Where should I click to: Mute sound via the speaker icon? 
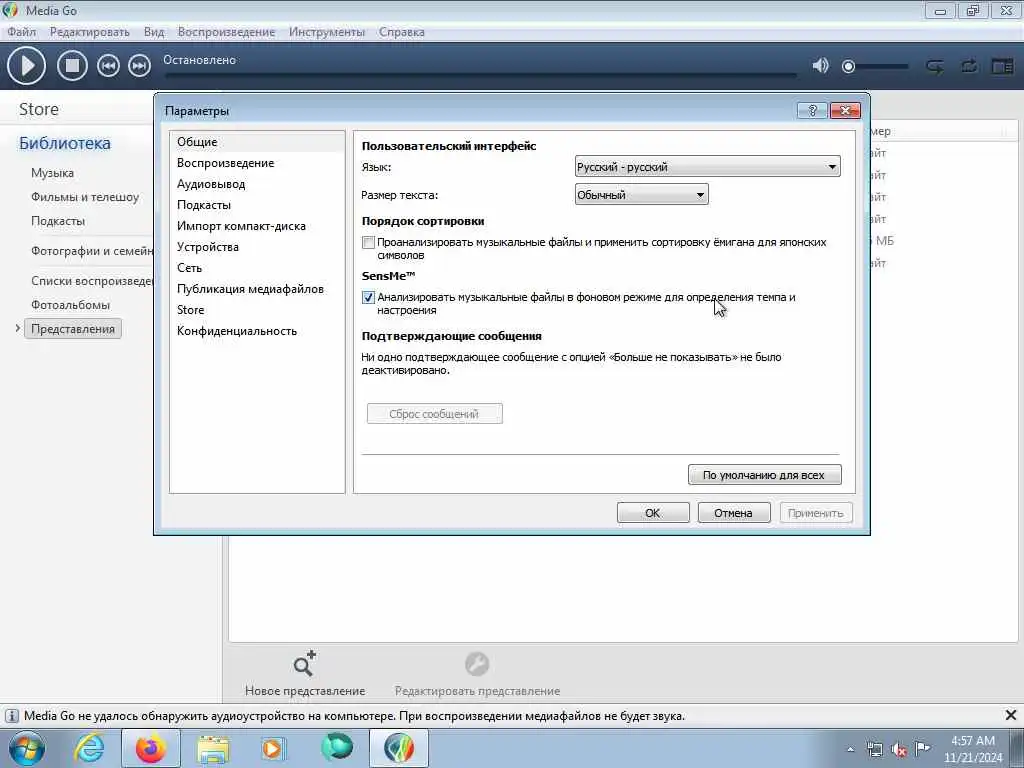[x=820, y=65]
